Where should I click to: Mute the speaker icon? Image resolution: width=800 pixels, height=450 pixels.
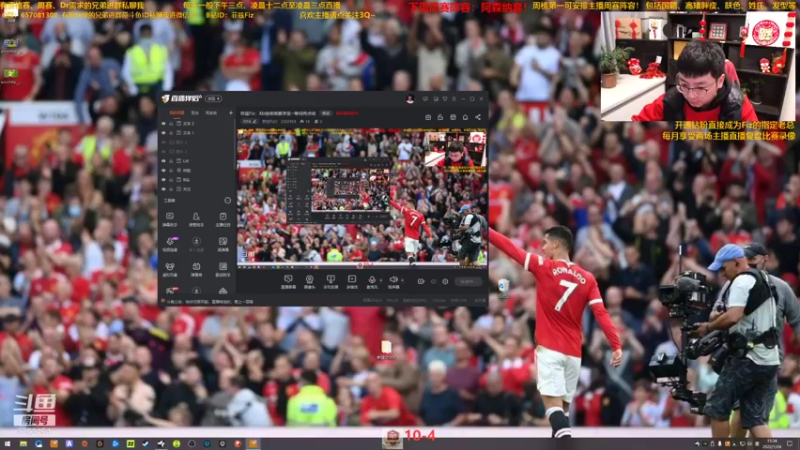tap(393, 279)
